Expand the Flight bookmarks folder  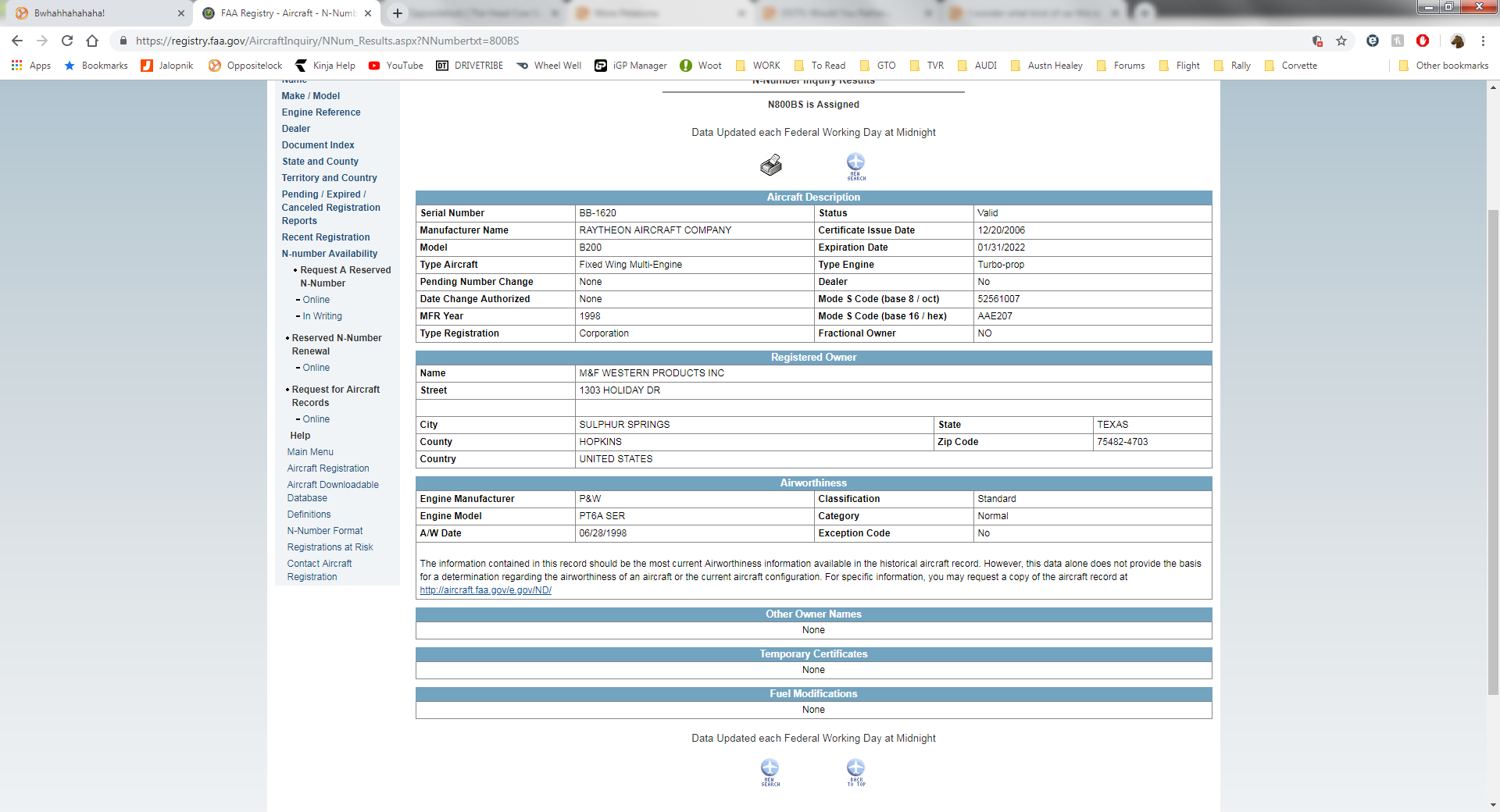[x=1179, y=66]
